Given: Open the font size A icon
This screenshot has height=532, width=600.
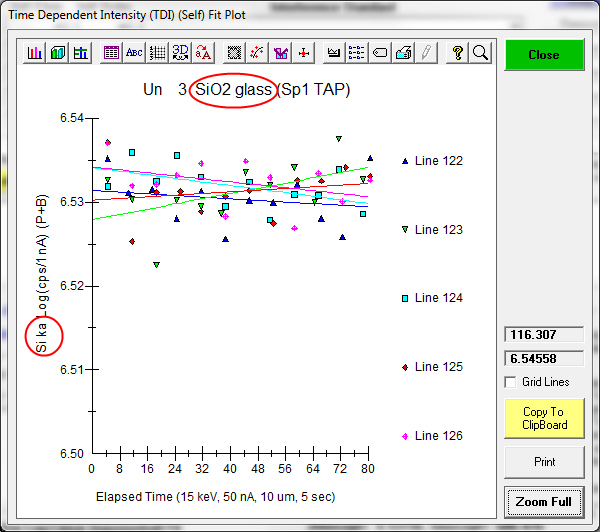Looking at the screenshot, I should [203, 53].
